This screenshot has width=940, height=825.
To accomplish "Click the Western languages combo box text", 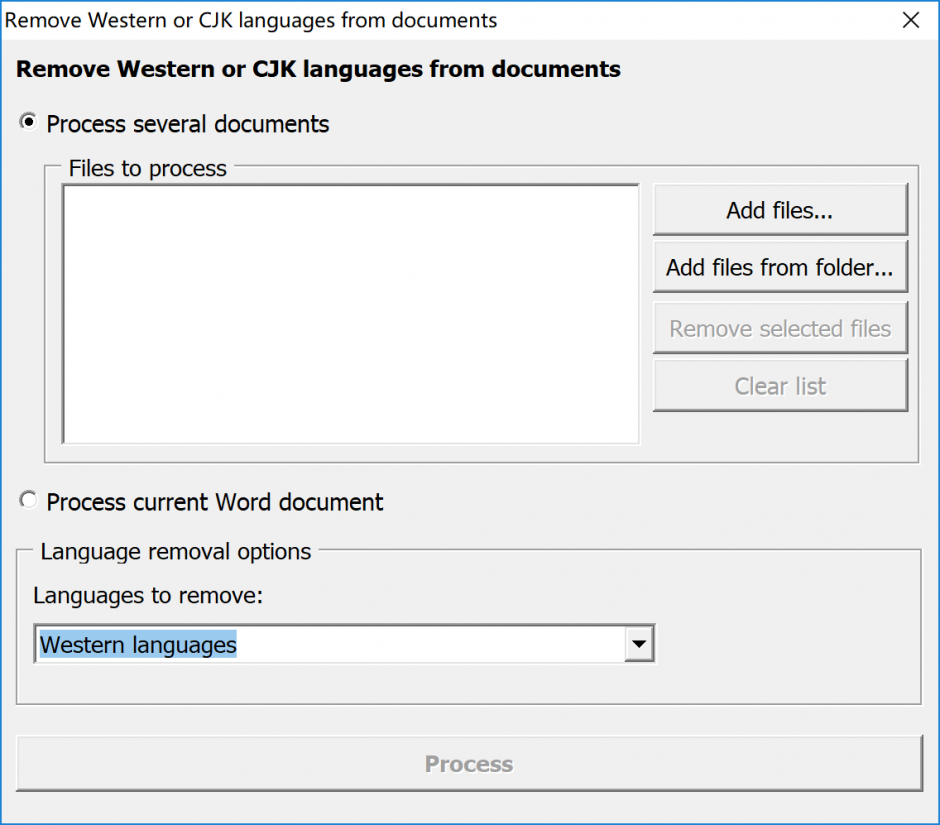I will pos(138,646).
